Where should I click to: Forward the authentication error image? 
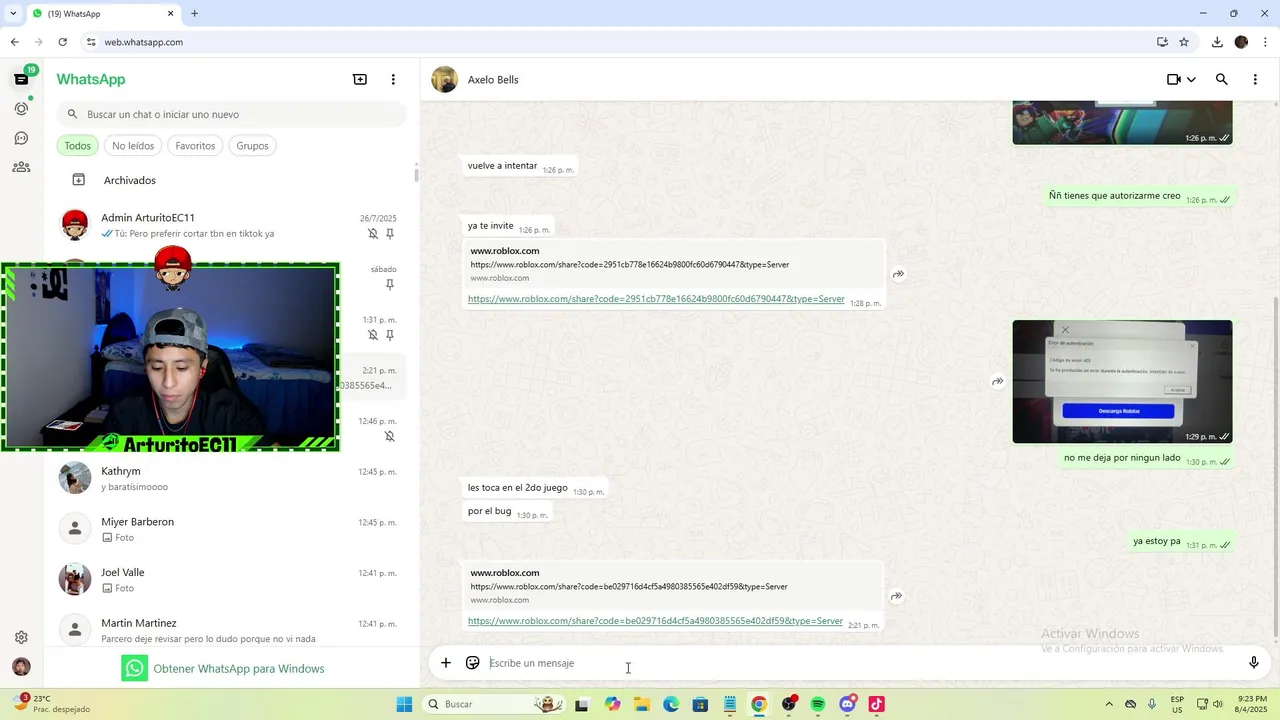pyautogui.click(x=997, y=381)
